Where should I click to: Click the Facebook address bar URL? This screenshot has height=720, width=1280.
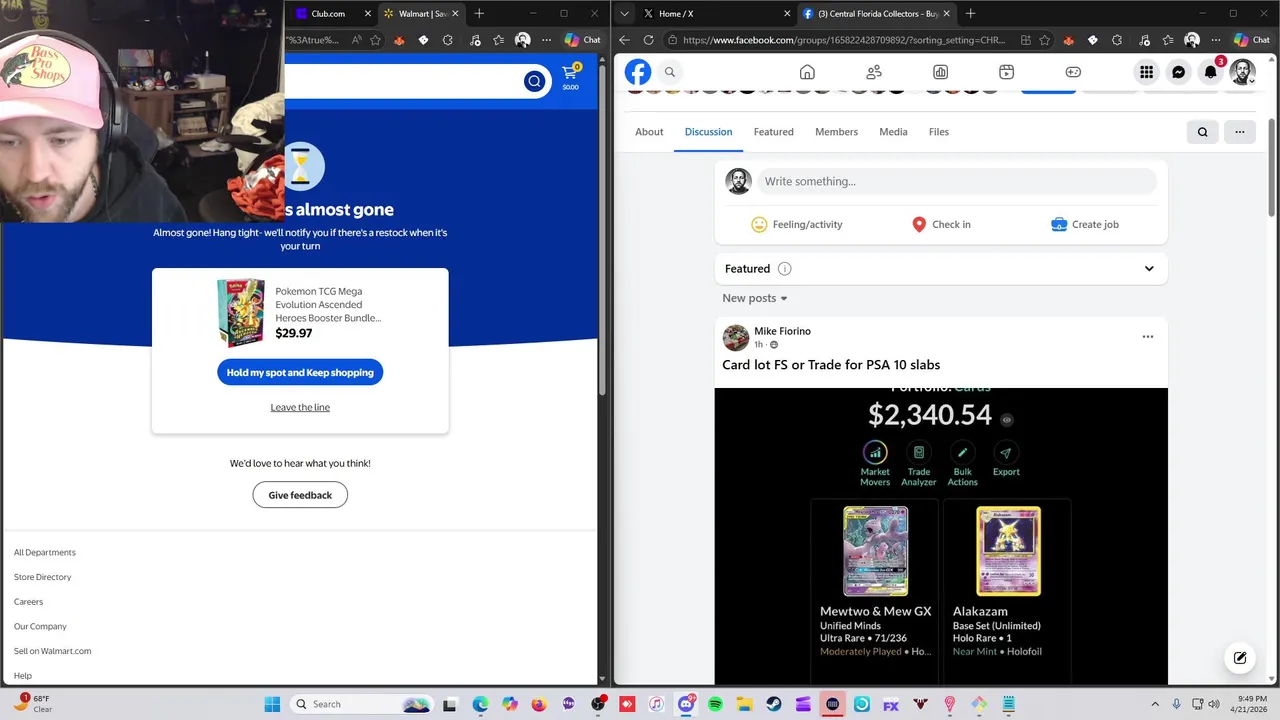845,40
